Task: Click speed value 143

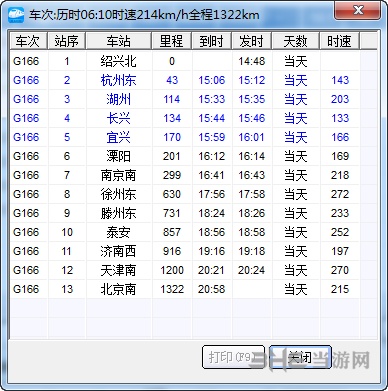Action: coord(340,80)
